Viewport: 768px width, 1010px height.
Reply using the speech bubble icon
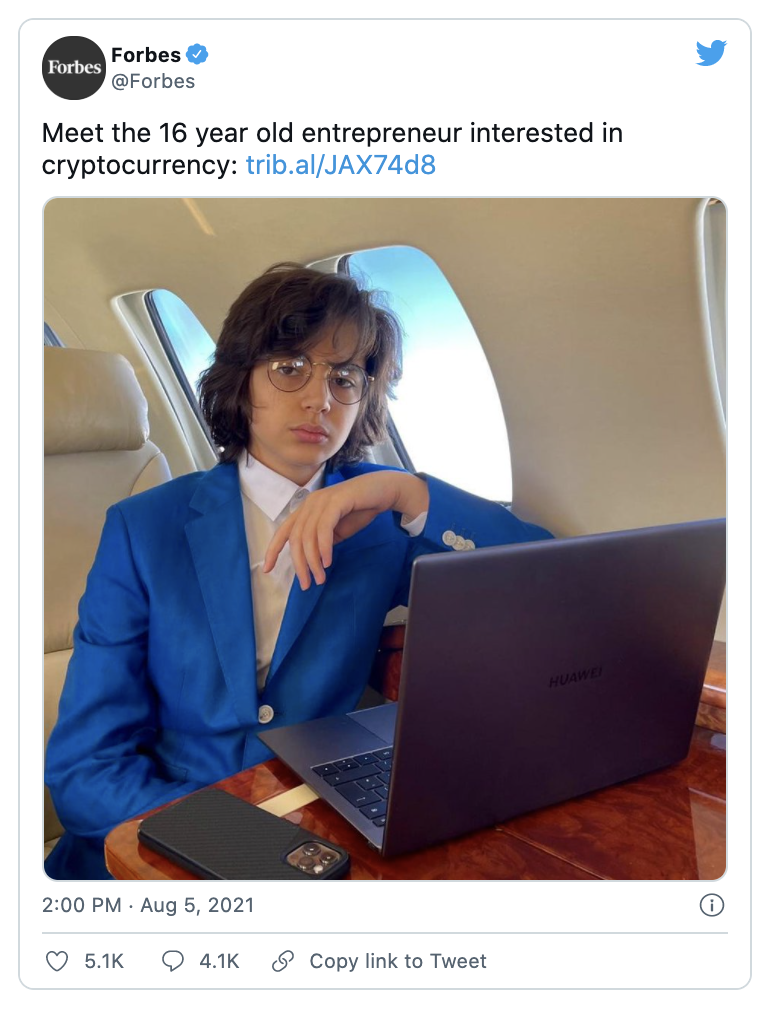(x=172, y=961)
